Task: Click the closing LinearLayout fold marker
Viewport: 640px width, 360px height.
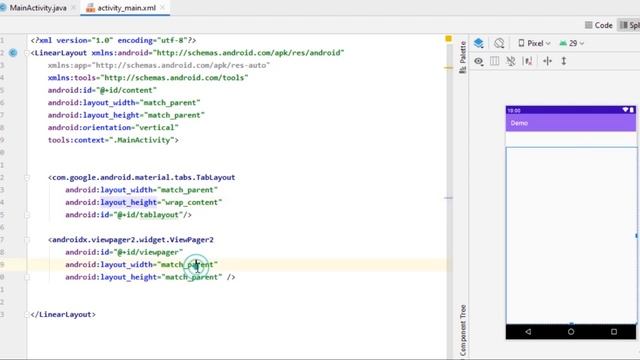Action: [27, 314]
